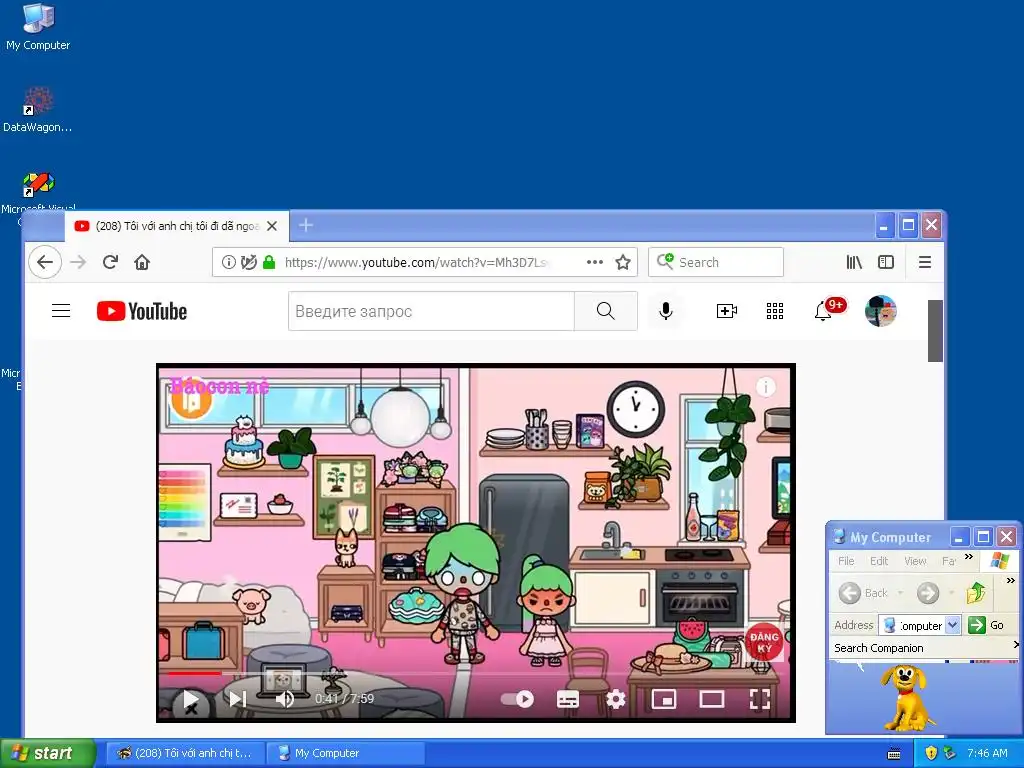Image resolution: width=1024 pixels, height=768 pixels.
Task: Open Back history dropdown arrow in My Computer
Action: click(x=901, y=593)
